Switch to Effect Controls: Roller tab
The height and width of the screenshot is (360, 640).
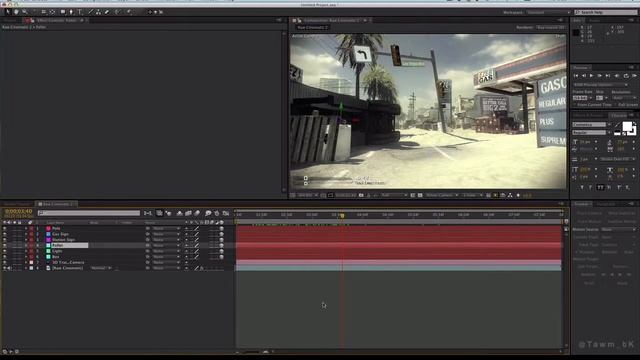tap(56, 20)
